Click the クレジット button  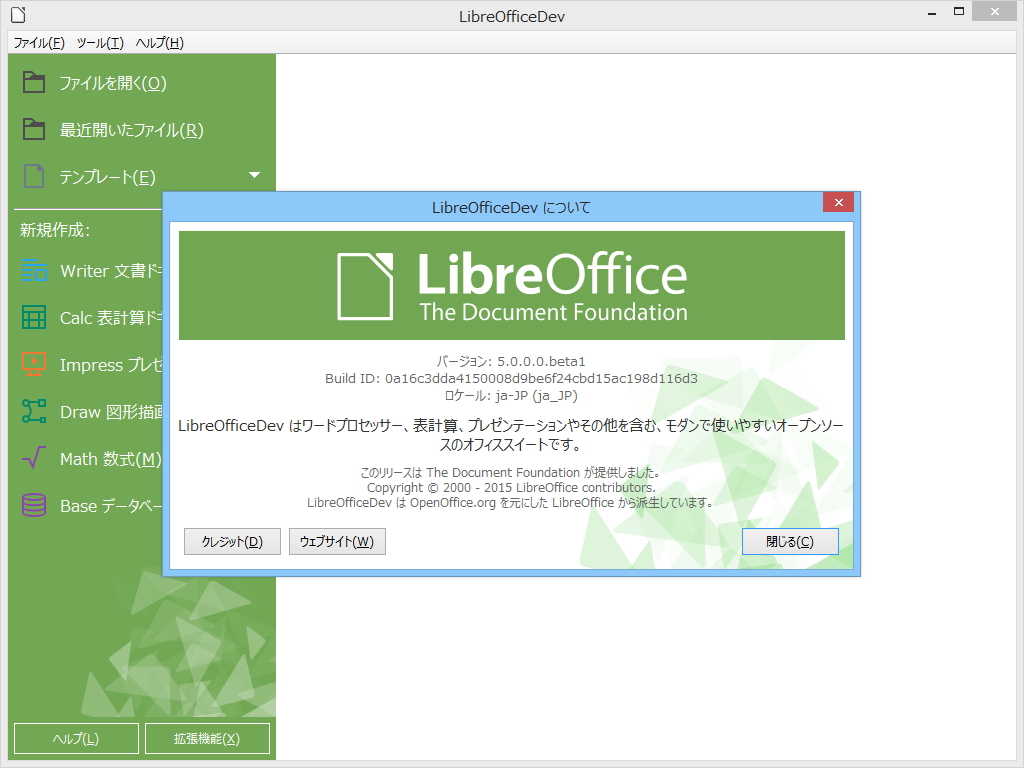point(232,541)
